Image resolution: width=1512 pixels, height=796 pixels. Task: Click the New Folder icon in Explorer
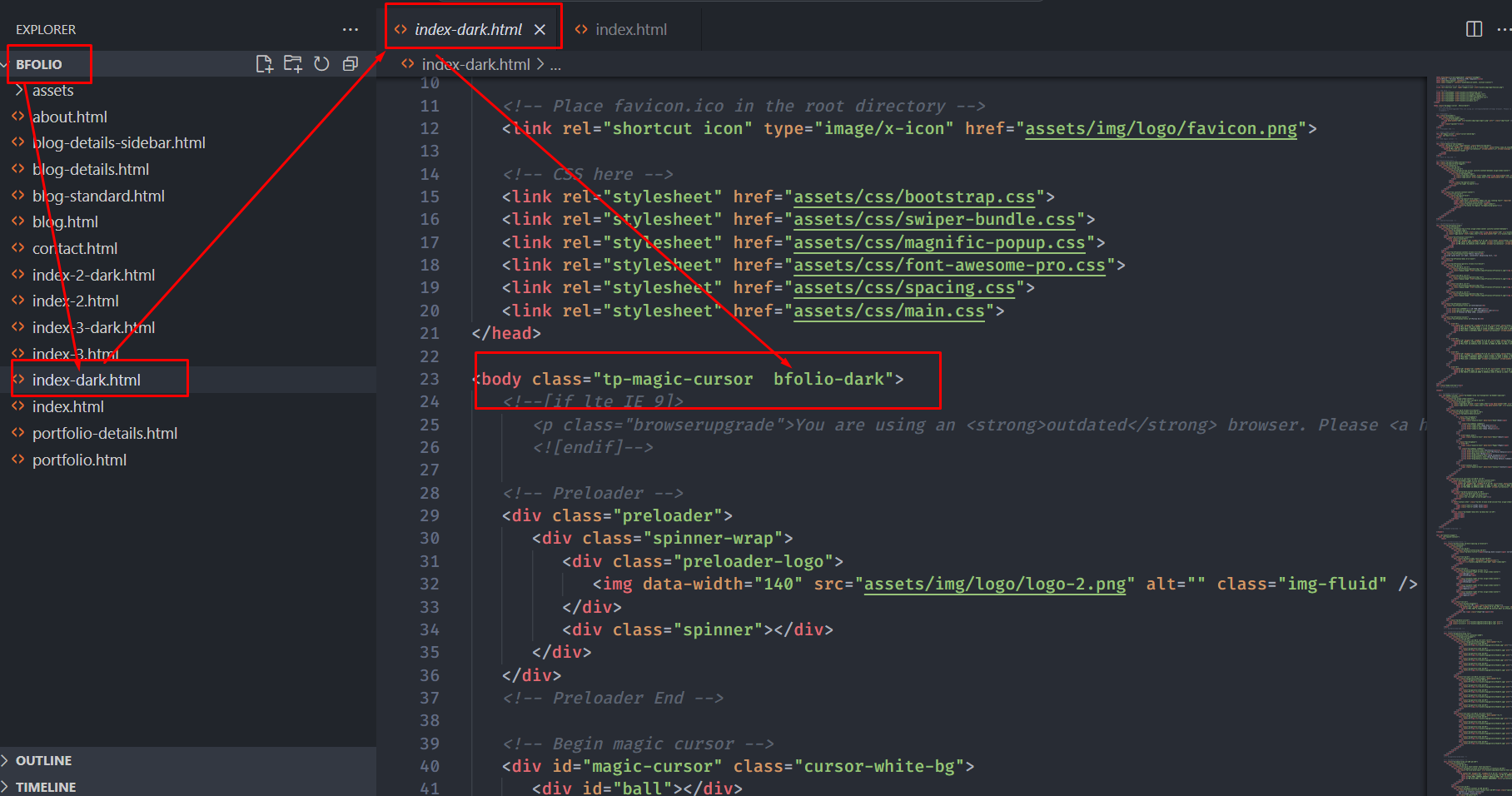coord(292,64)
